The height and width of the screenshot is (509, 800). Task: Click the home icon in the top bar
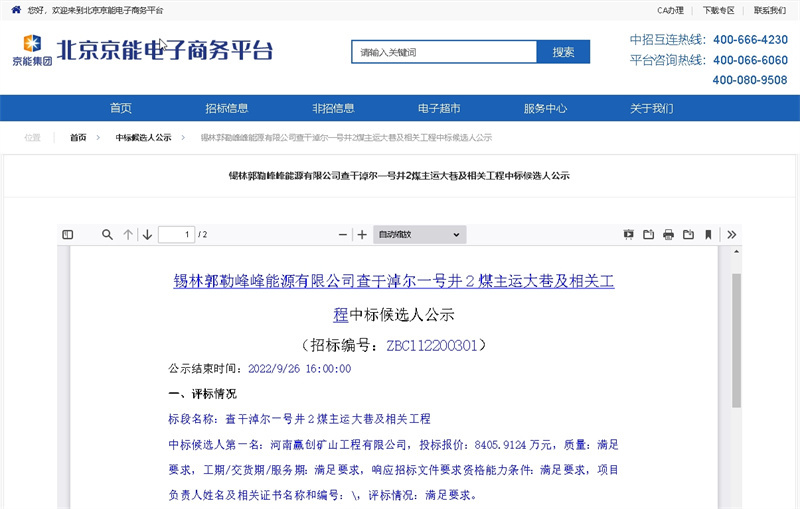click(16, 10)
